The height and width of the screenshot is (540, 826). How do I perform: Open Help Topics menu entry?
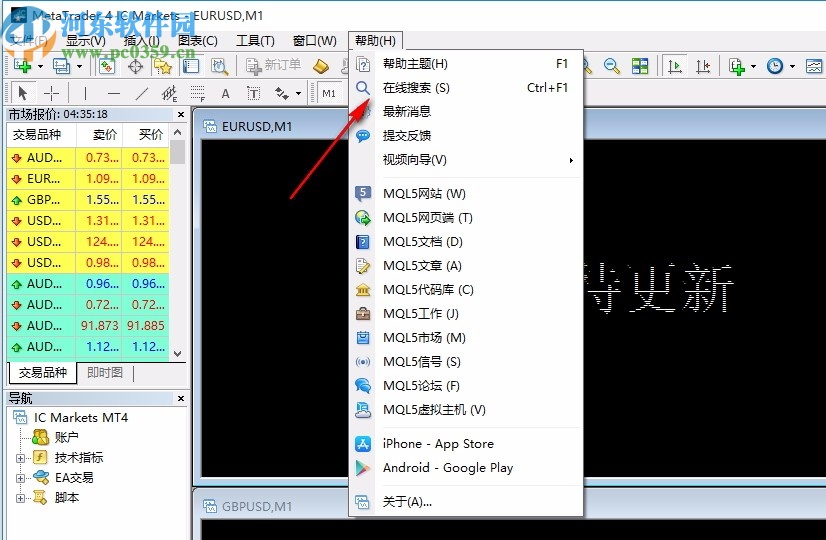(x=466, y=64)
